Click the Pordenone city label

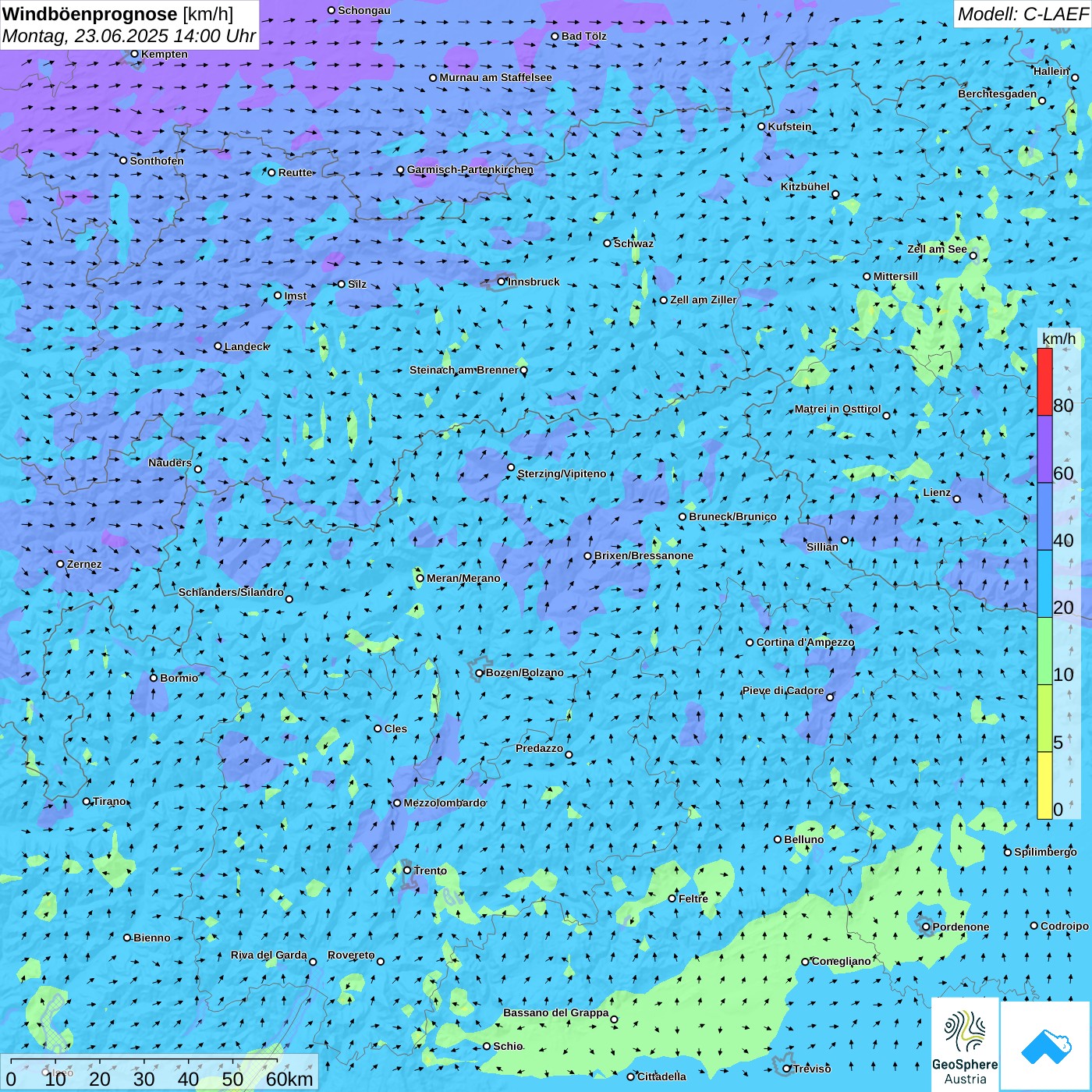[x=961, y=927]
